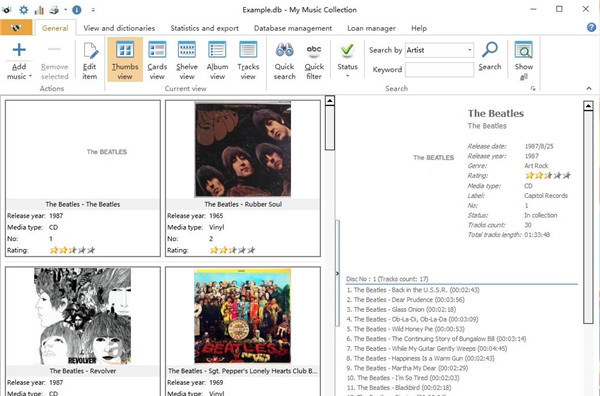Click 'Art Rock' genre value

pyautogui.click(x=536, y=166)
